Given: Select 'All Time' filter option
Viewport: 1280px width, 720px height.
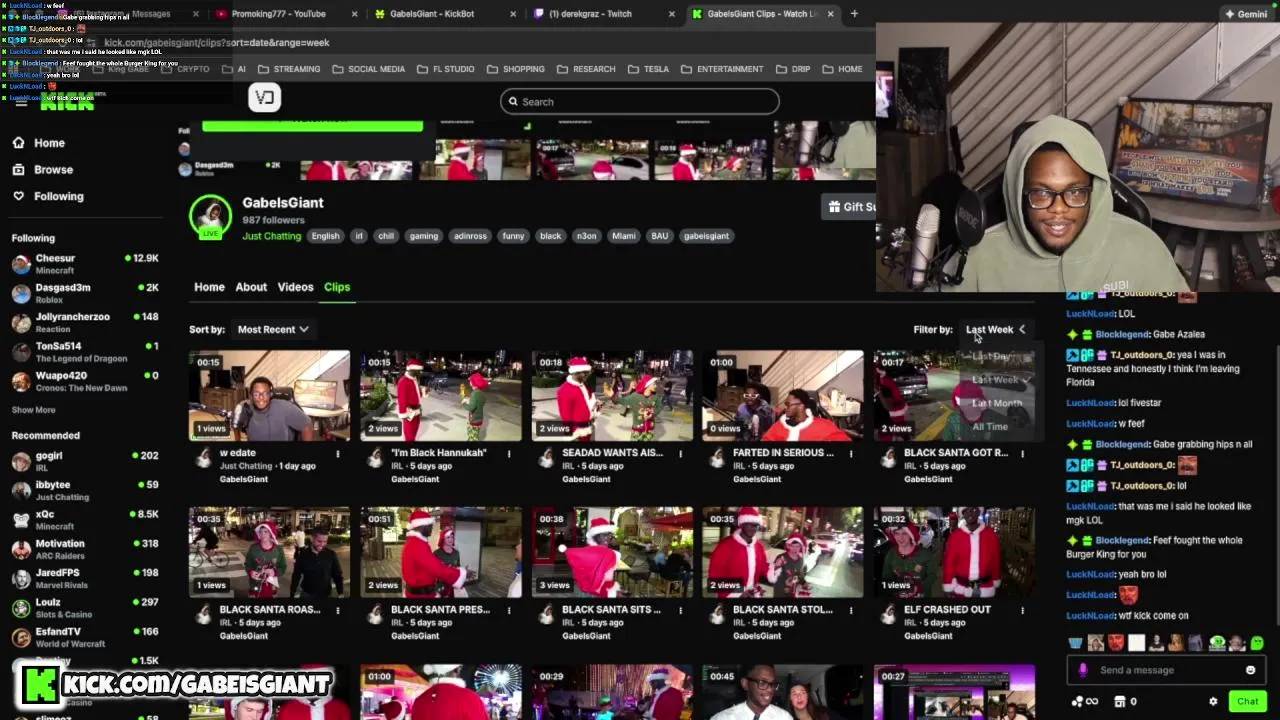Looking at the screenshot, I should tap(990, 427).
